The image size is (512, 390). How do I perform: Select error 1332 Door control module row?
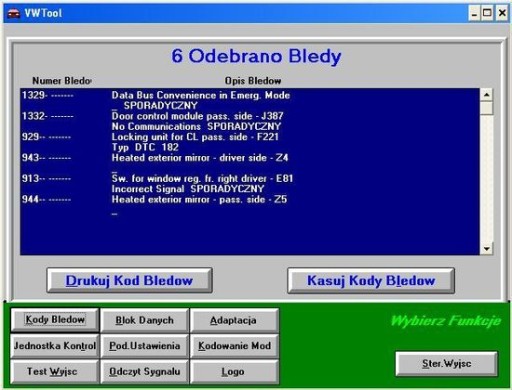click(x=250, y=121)
